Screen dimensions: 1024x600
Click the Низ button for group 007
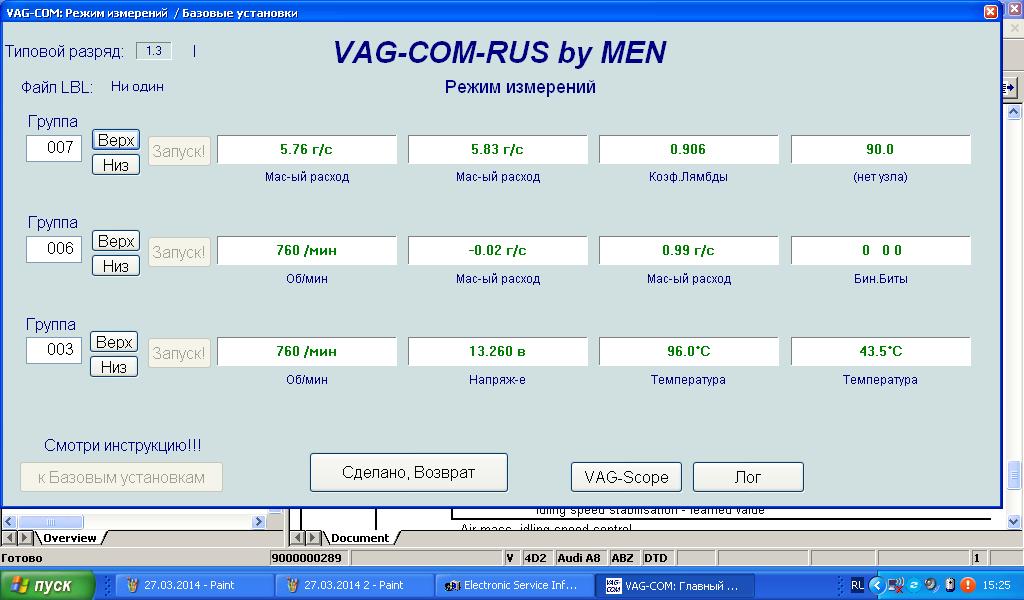[x=116, y=165]
